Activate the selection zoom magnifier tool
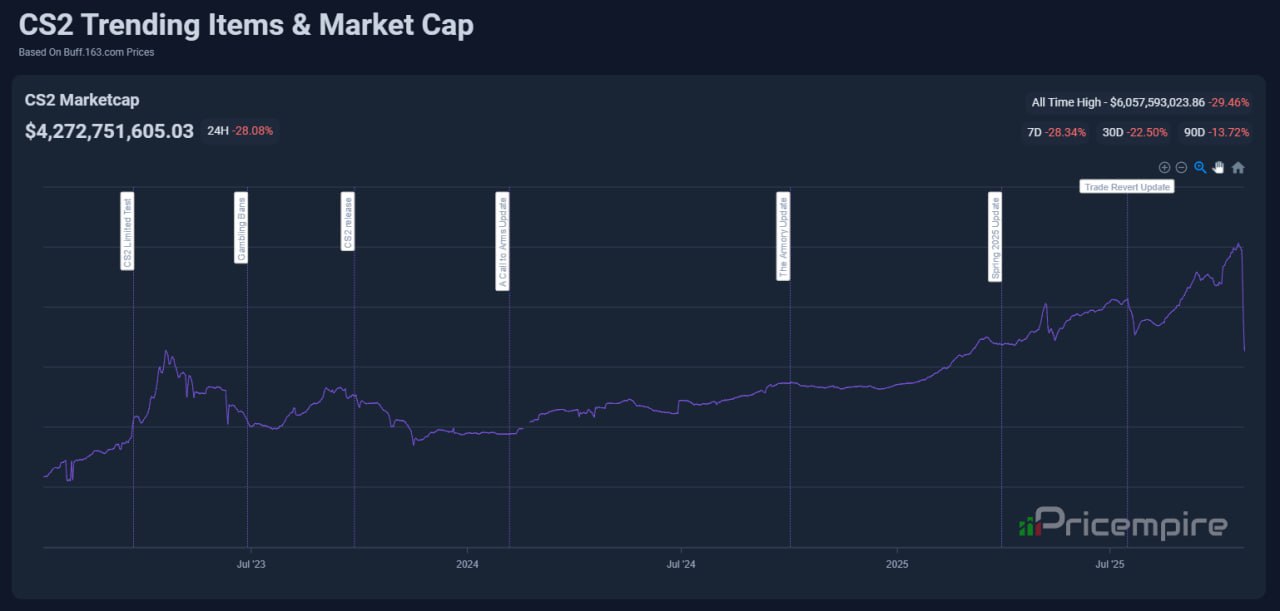This screenshot has width=1280, height=611. (x=1200, y=168)
